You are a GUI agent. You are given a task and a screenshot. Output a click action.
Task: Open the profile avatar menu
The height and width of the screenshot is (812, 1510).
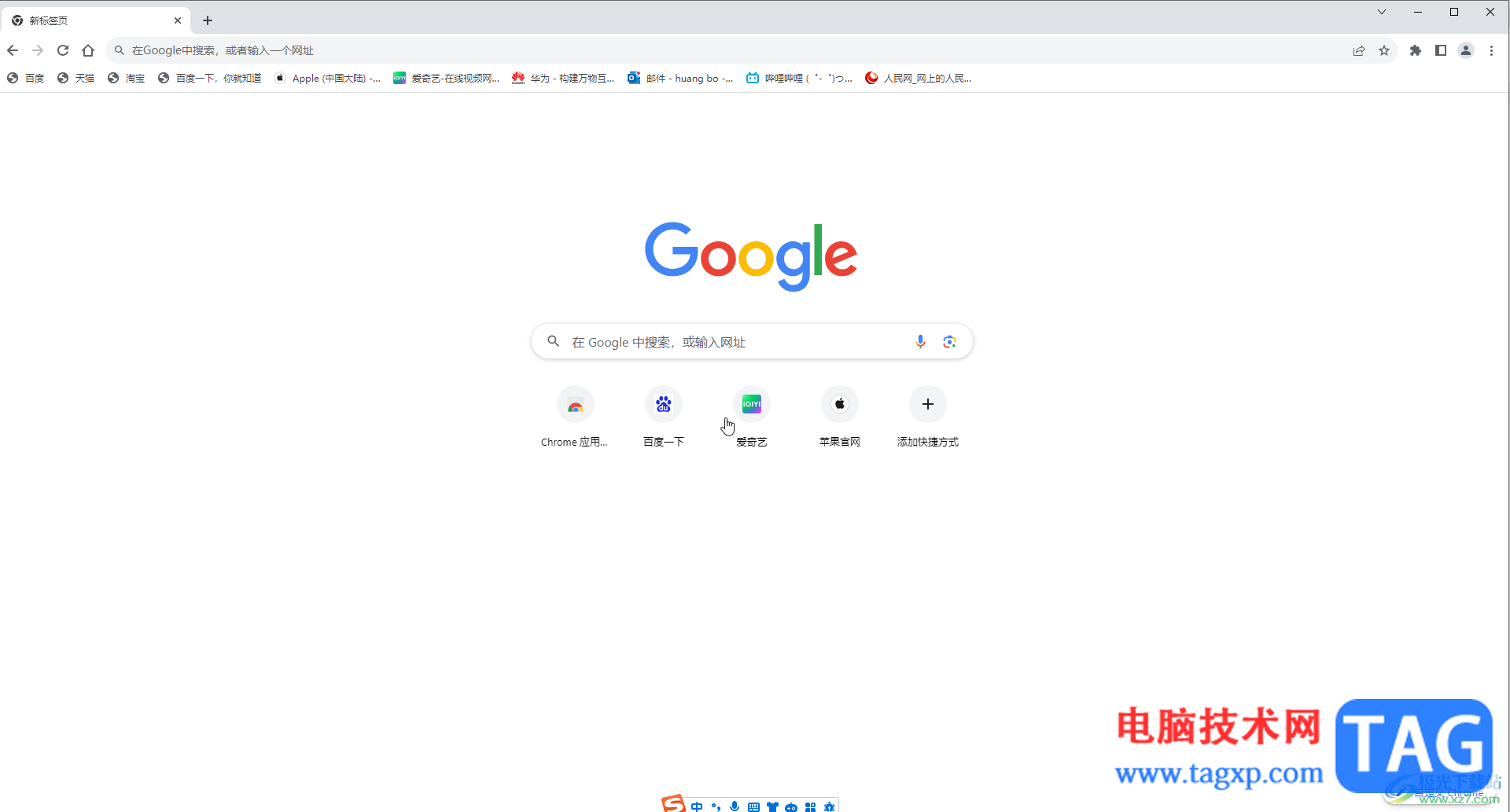coord(1466,50)
